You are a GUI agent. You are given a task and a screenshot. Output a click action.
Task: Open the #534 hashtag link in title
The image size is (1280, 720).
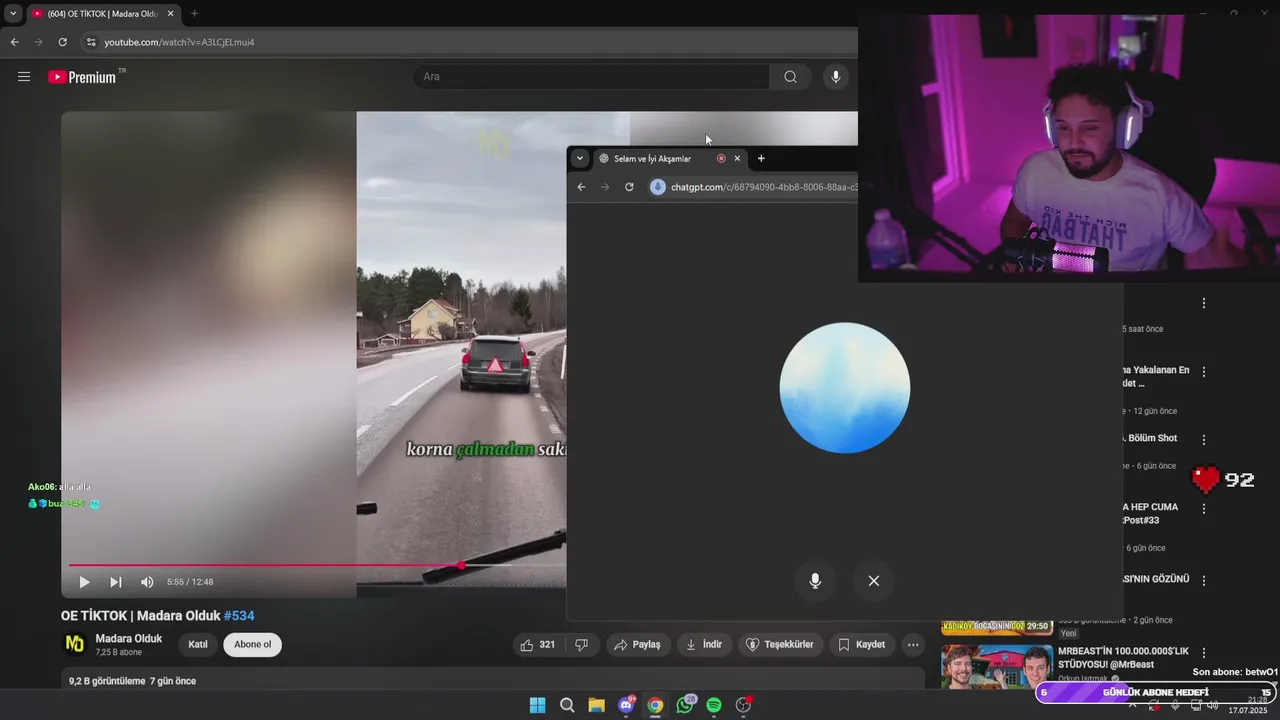[239, 616]
